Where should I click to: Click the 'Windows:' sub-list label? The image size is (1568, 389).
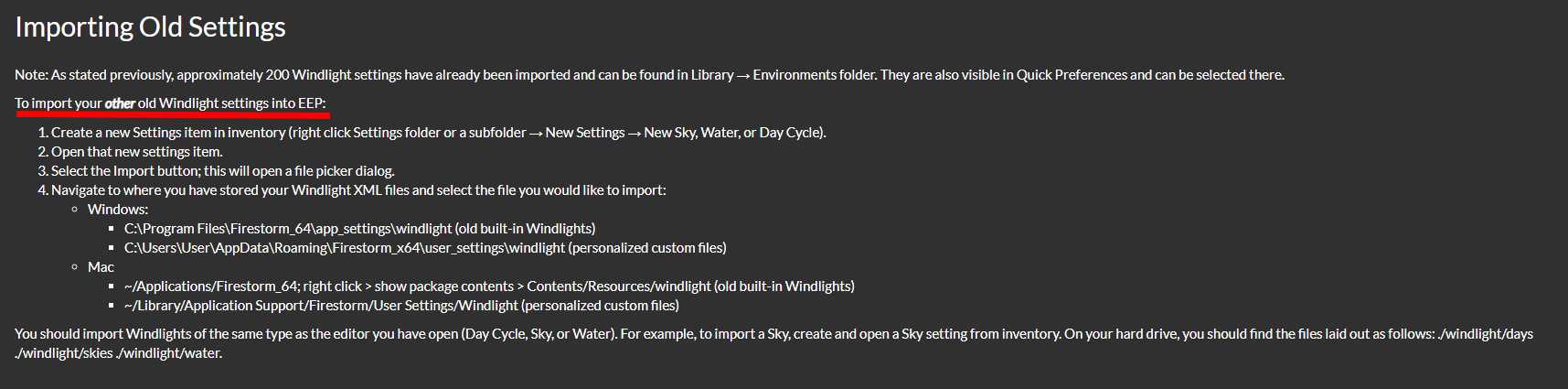click(x=118, y=210)
